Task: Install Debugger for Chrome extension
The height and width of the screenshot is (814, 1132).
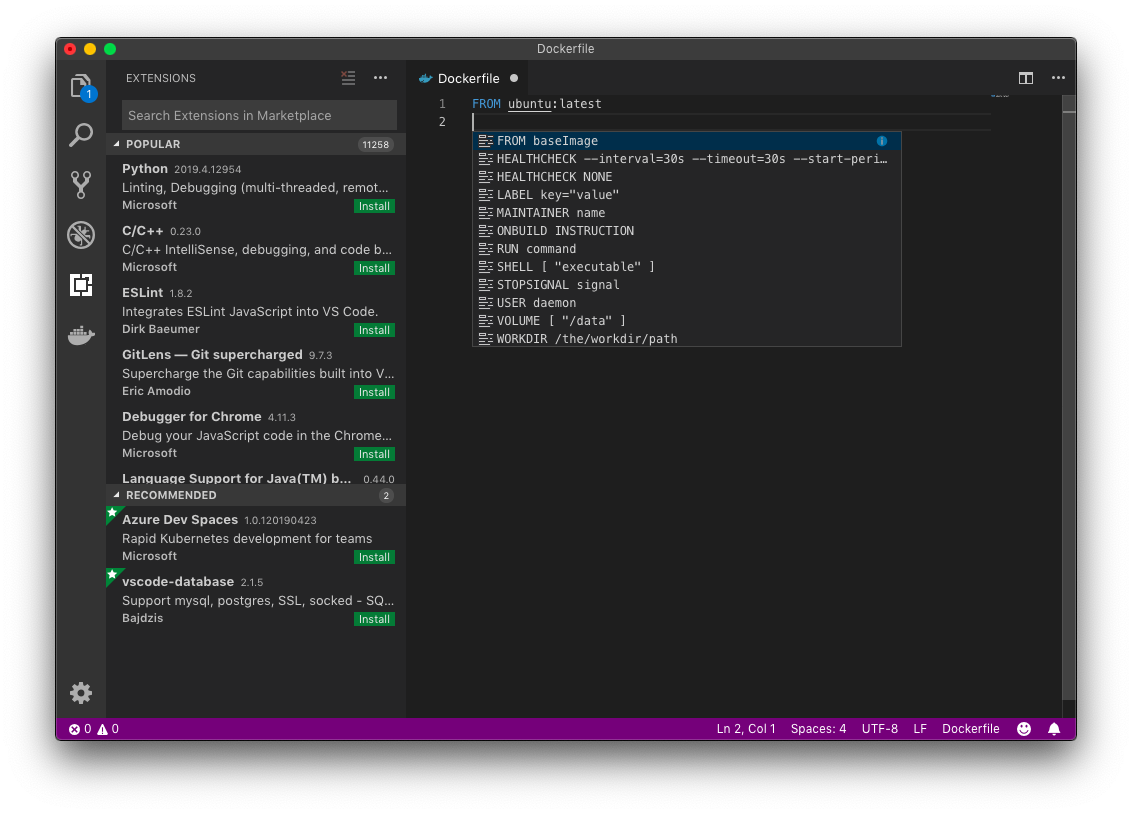Action: tap(374, 455)
